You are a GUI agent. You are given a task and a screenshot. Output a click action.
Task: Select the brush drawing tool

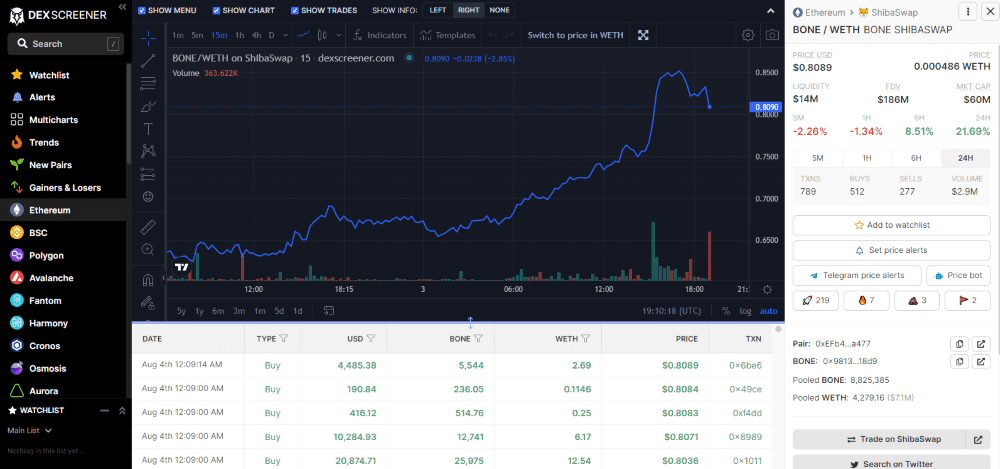[x=148, y=106]
